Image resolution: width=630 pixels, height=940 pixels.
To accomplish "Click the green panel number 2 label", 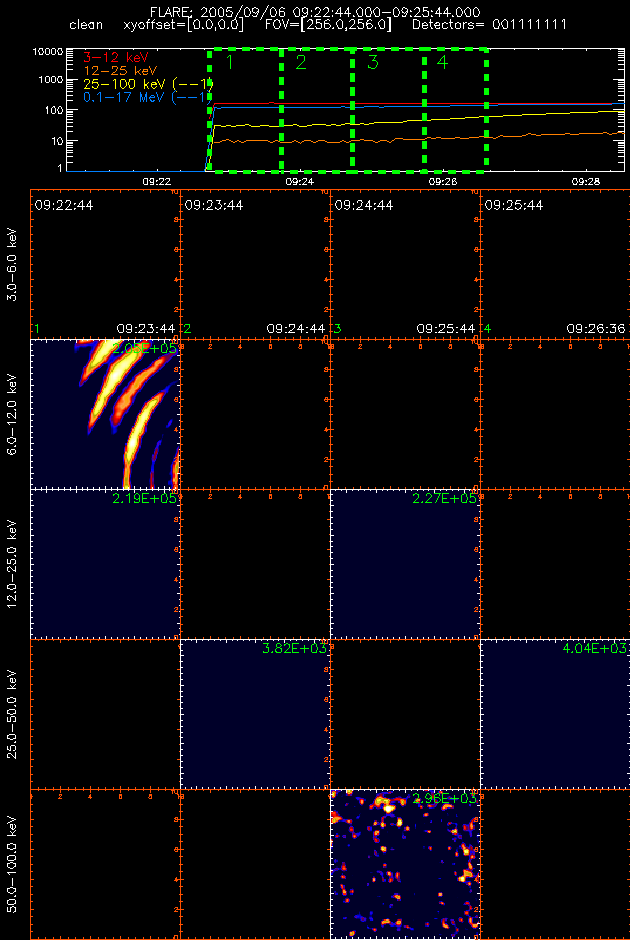I will [x=187, y=329].
